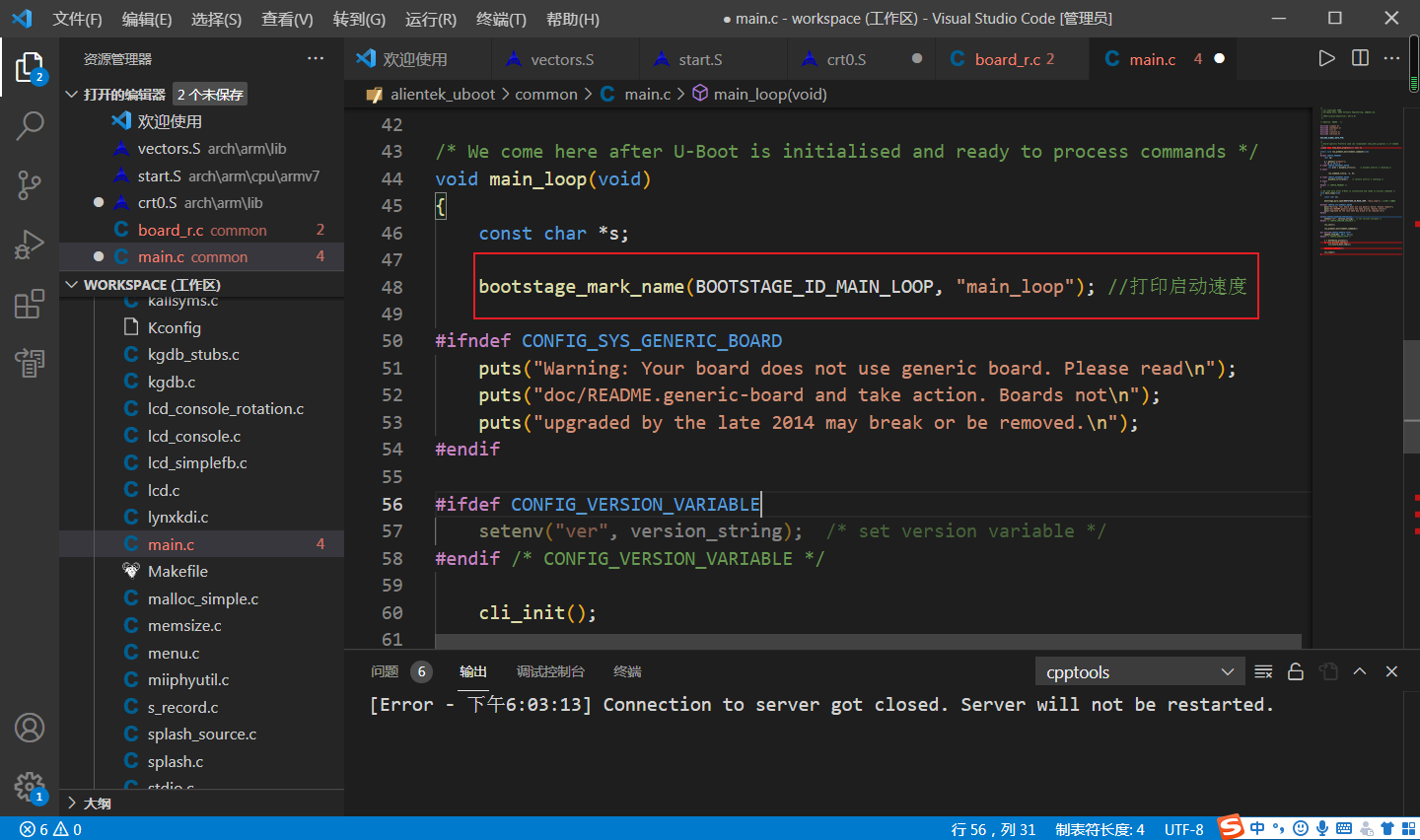Click the Sogou input method icon
The width and height of the screenshot is (1420, 840).
[x=1231, y=827]
